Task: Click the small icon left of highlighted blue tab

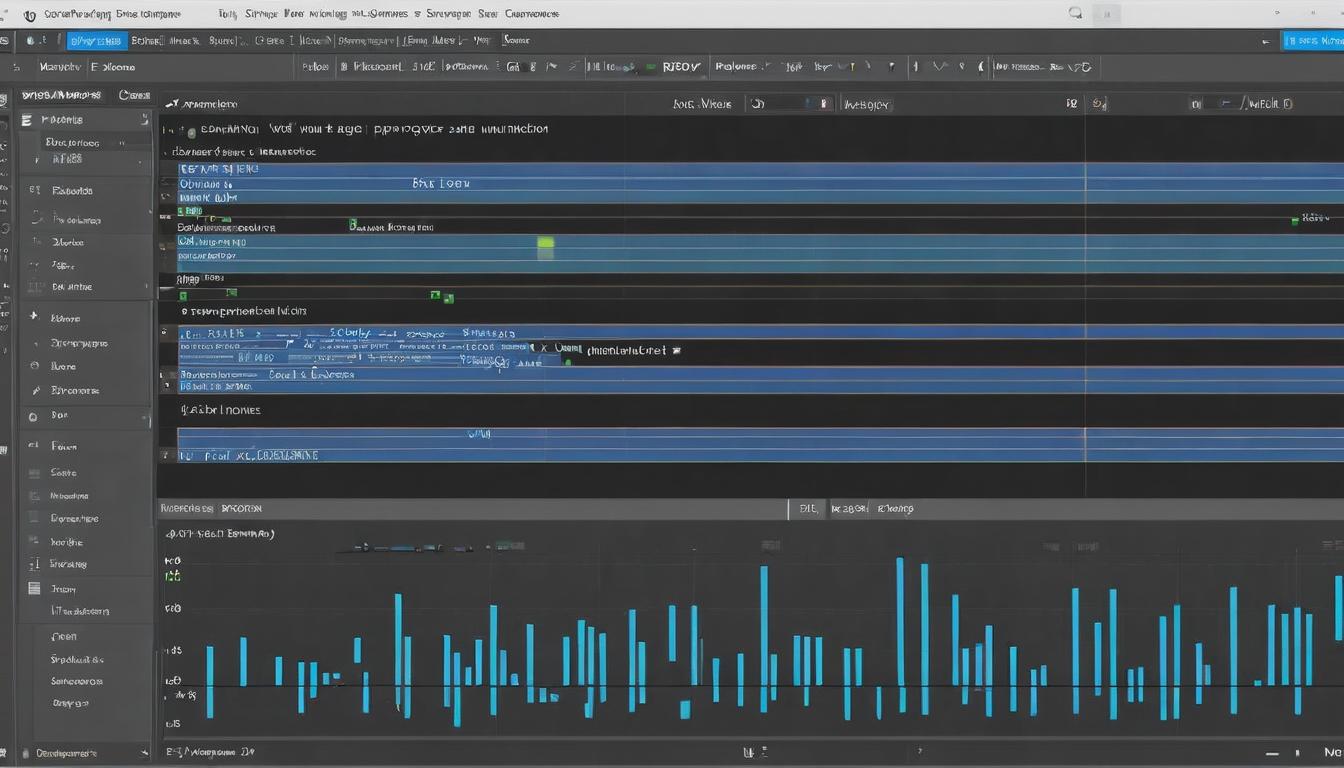Action: coord(30,40)
